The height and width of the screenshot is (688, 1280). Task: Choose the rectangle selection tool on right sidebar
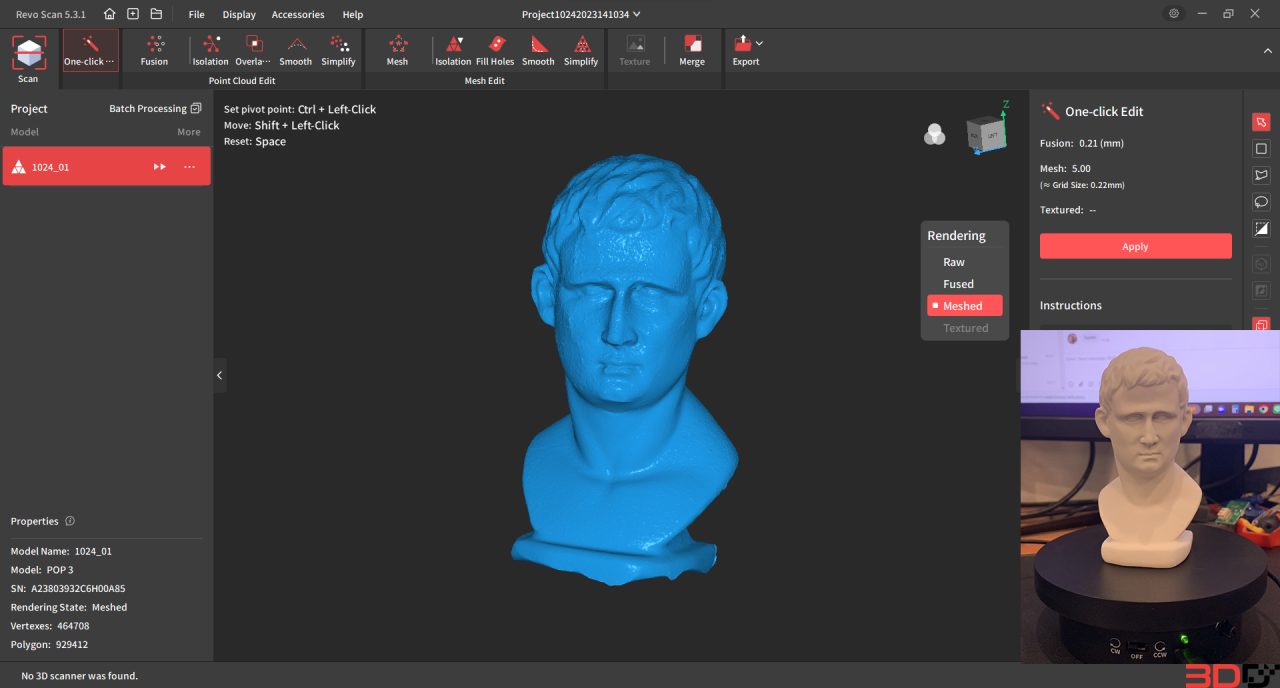[1261, 148]
